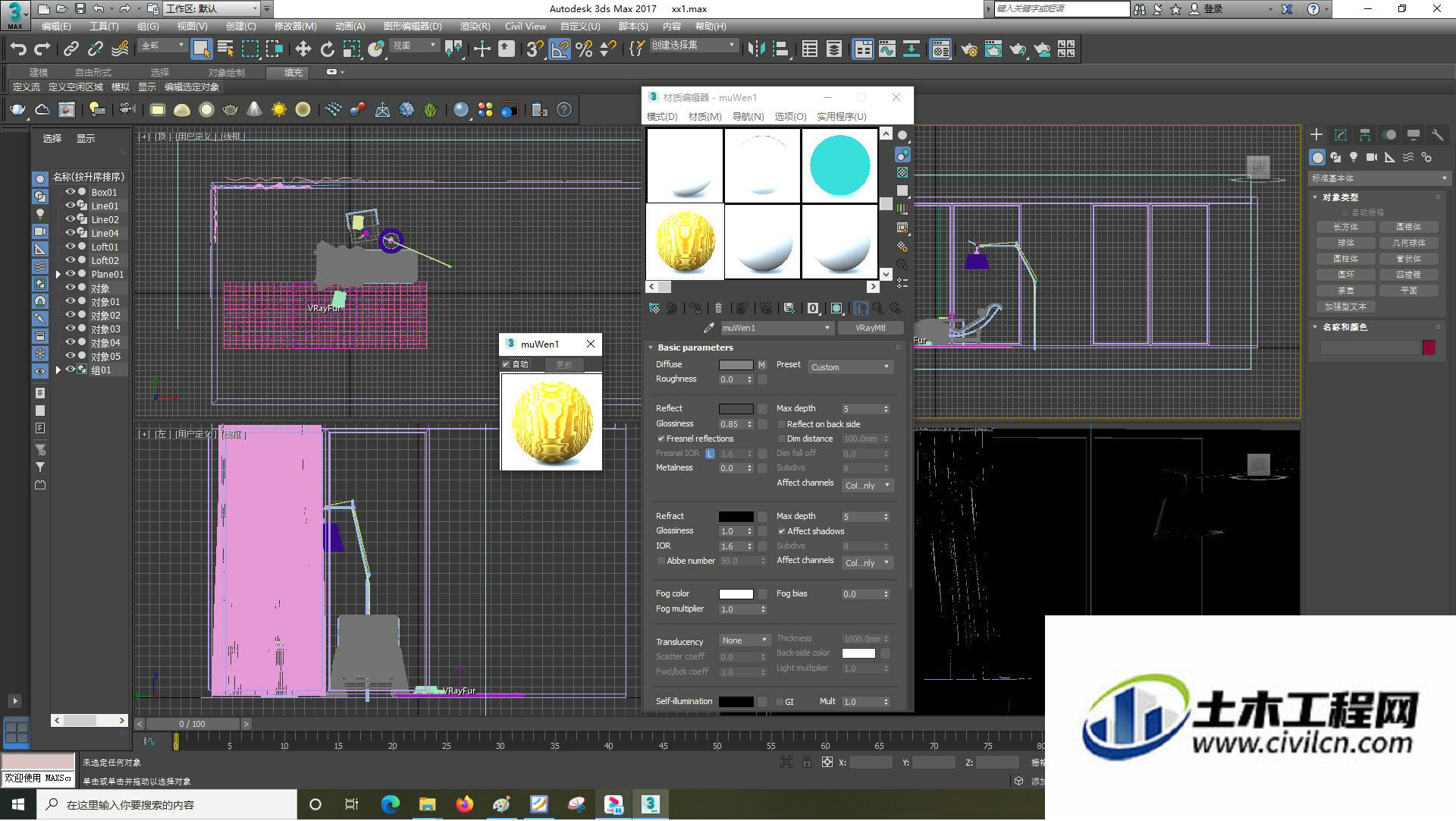Expand the Plane01 tree item
This screenshot has height=821, width=1456.
point(58,274)
